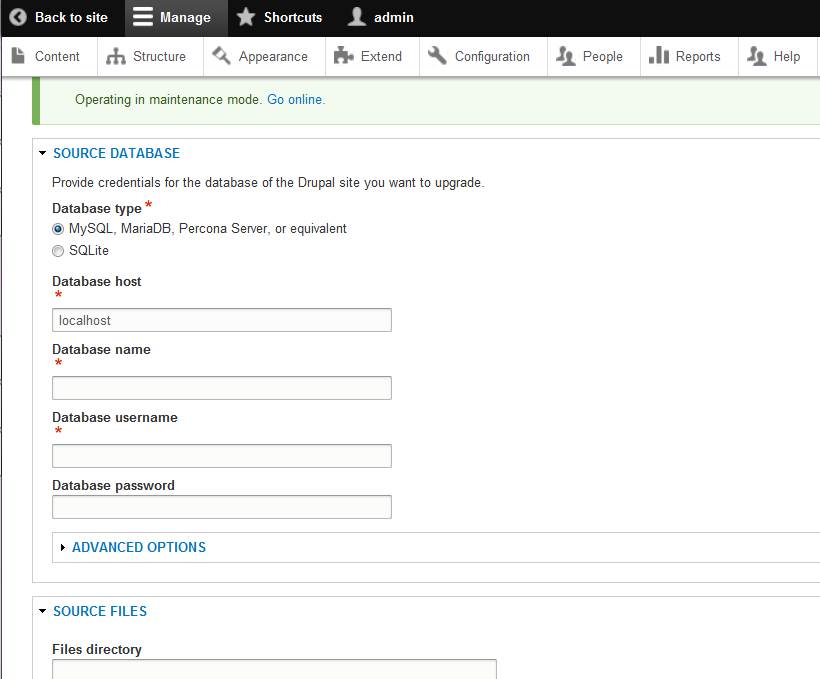This screenshot has width=820, height=679.
Task: Open the Appearance menu label
Action: 273,56
